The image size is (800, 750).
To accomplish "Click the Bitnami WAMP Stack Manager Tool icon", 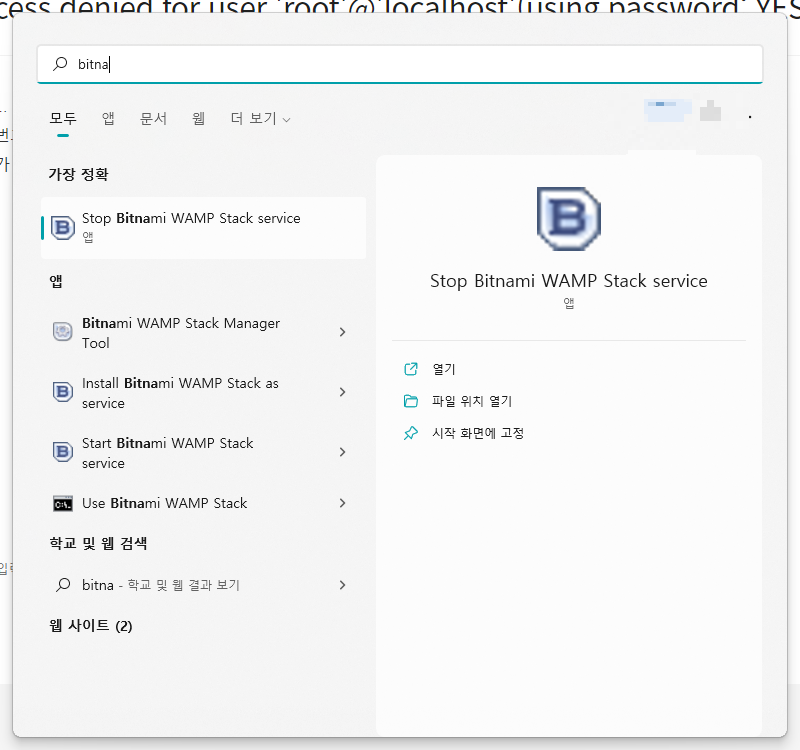I will tap(63, 332).
